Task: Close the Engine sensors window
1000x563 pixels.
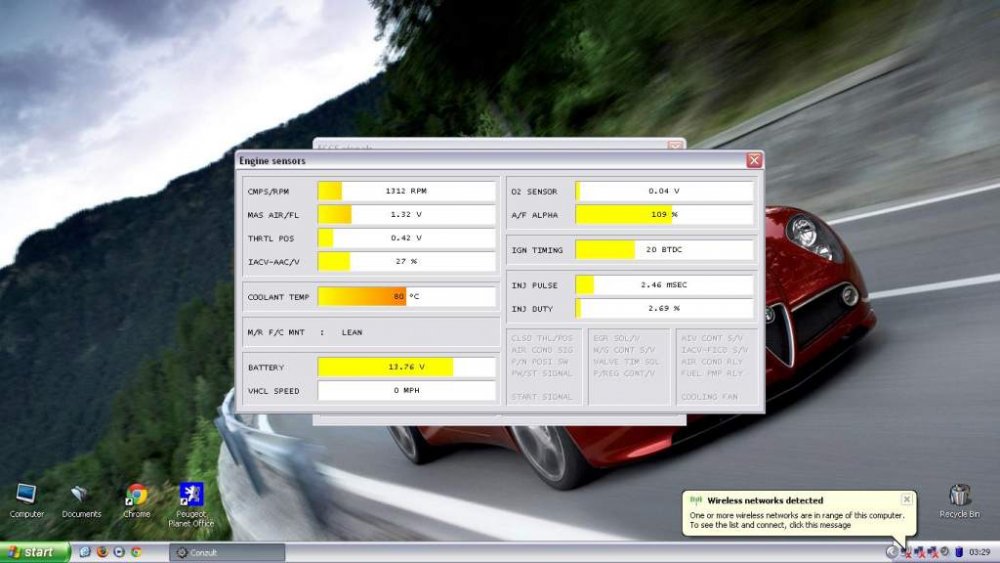Action: click(753, 160)
